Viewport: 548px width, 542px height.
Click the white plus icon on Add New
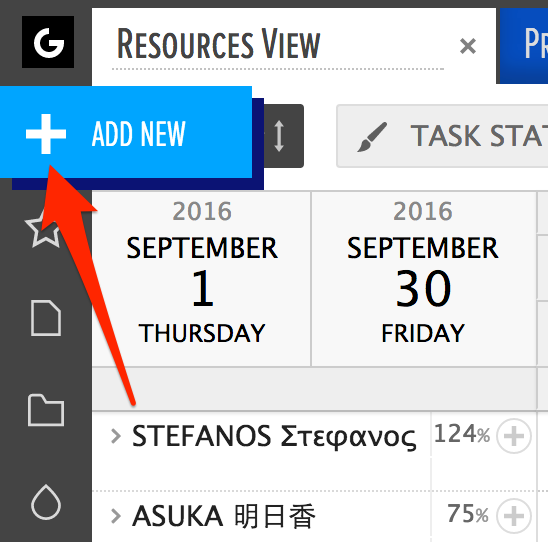coord(46,134)
